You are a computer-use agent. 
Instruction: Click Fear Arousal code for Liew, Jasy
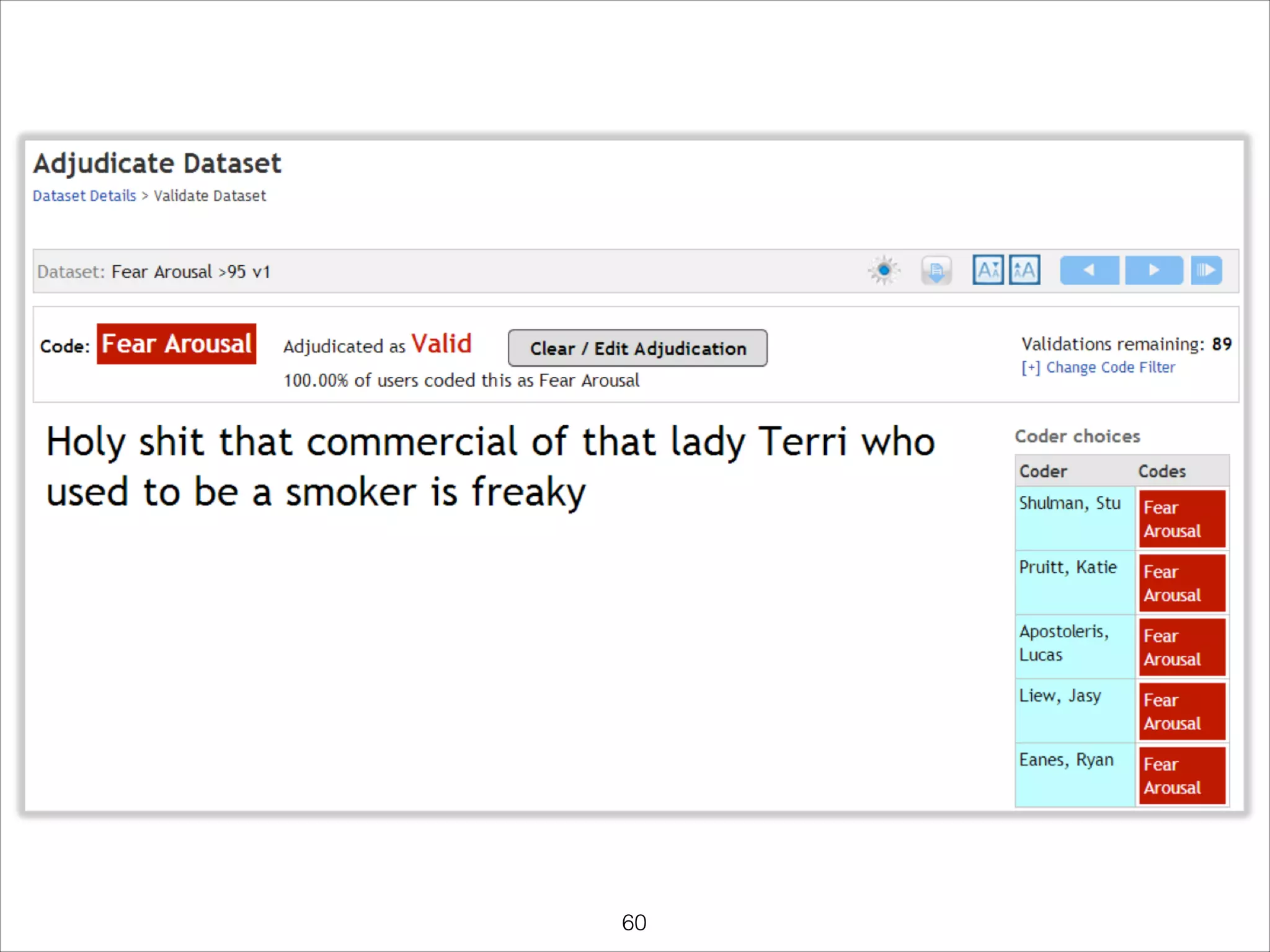(x=1182, y=712)
